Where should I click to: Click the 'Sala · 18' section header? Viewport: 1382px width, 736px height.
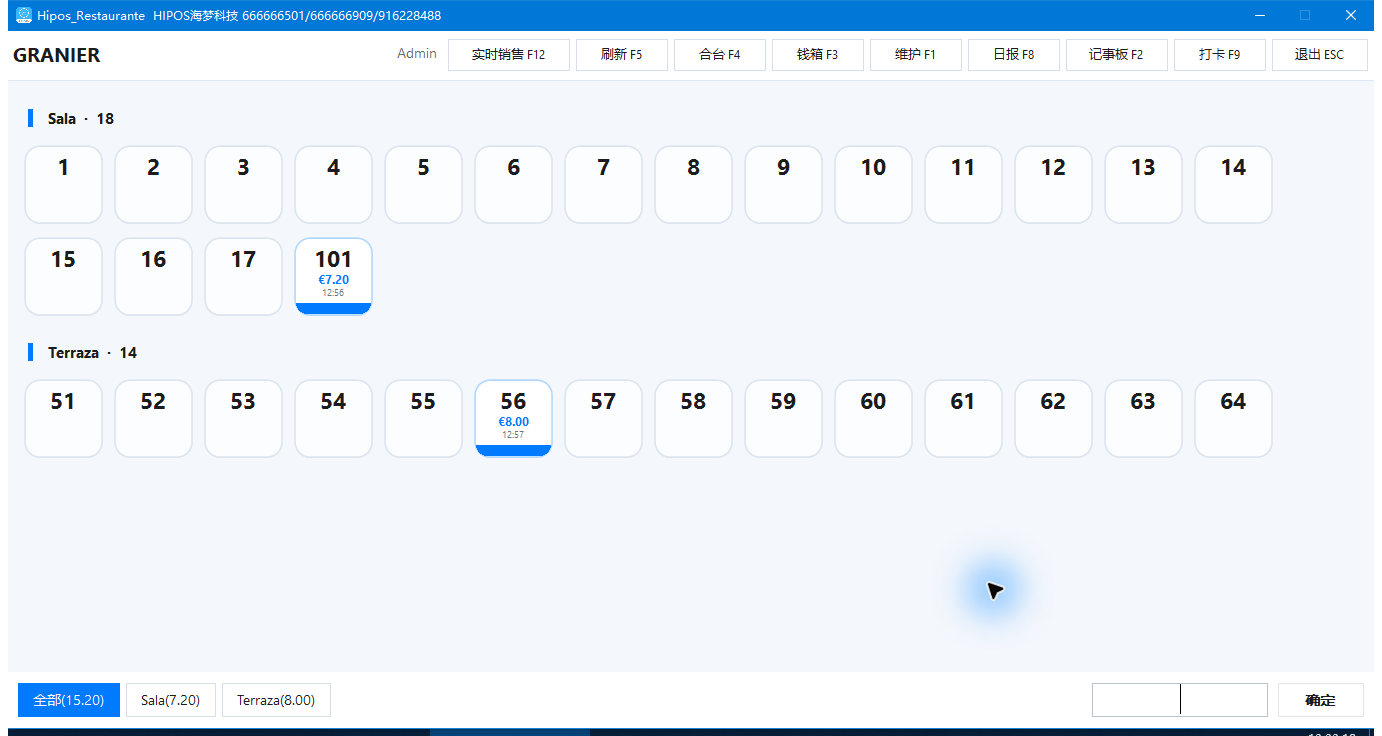point(81,119)
